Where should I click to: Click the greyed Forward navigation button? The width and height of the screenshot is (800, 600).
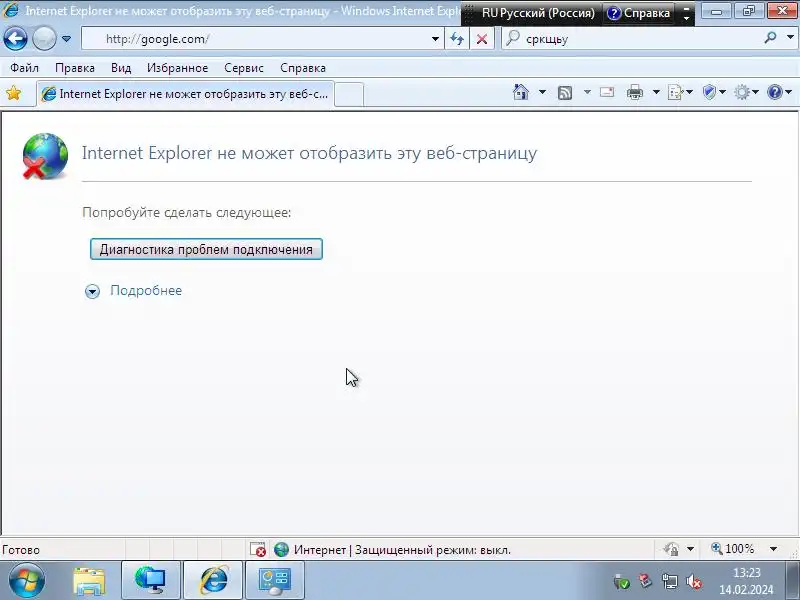(x=44, y=39)
